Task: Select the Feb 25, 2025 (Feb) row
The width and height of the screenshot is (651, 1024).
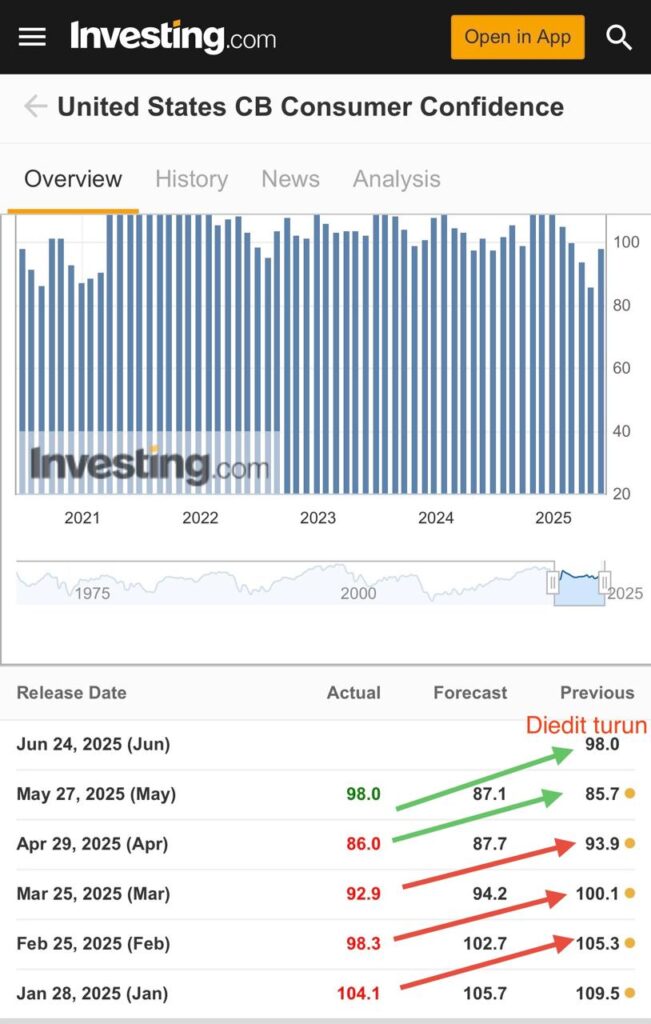Action: click(325, 944)
